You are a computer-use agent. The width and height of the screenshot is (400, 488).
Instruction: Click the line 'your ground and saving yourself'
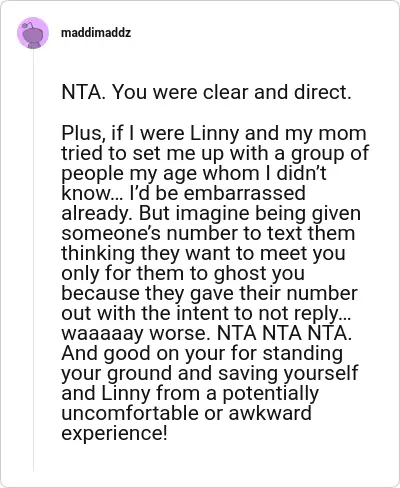pyautogui.click(x=210, y=373)
